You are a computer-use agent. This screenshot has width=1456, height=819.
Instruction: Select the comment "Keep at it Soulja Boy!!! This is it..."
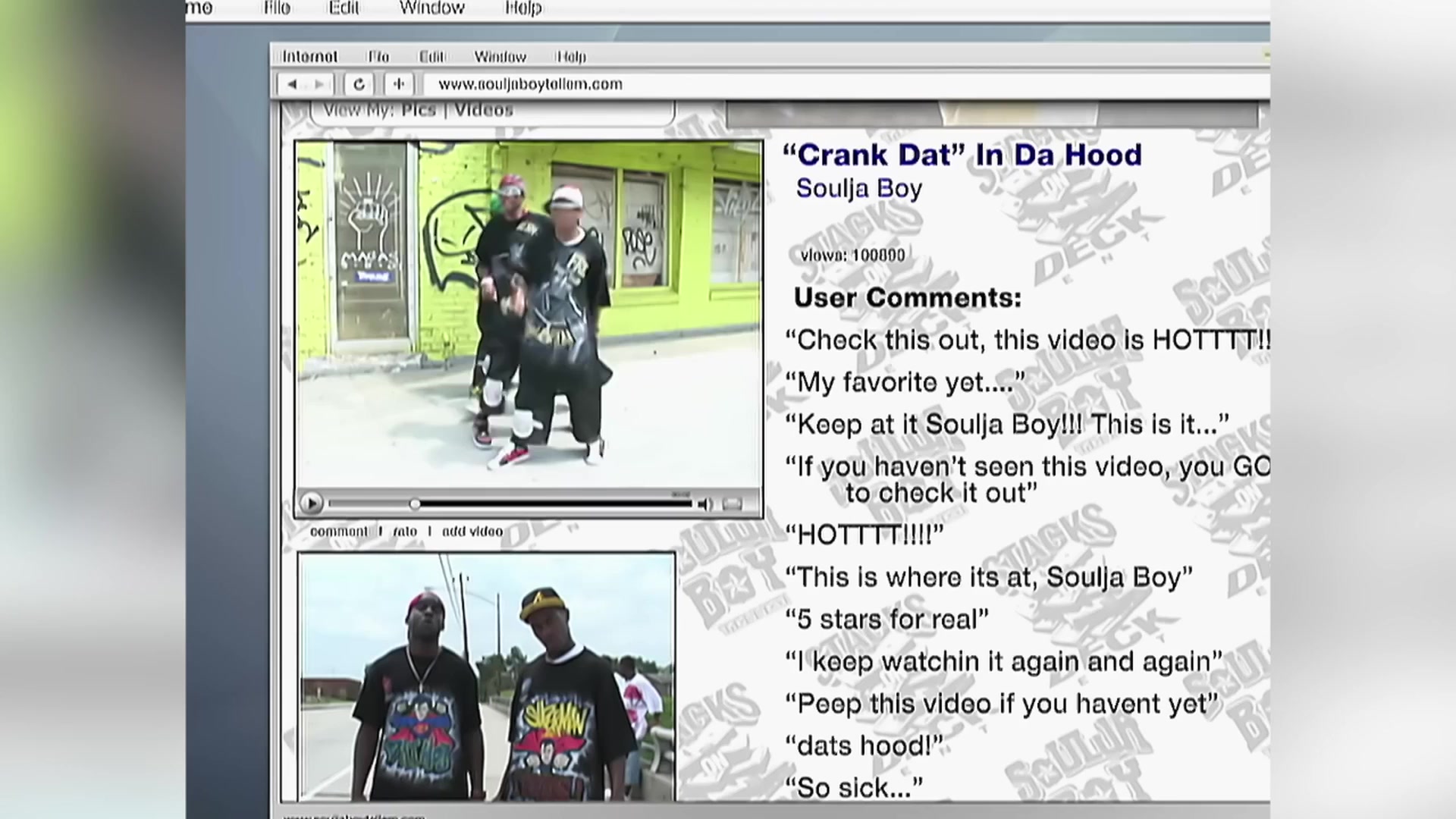click(x=1007, y=424)
